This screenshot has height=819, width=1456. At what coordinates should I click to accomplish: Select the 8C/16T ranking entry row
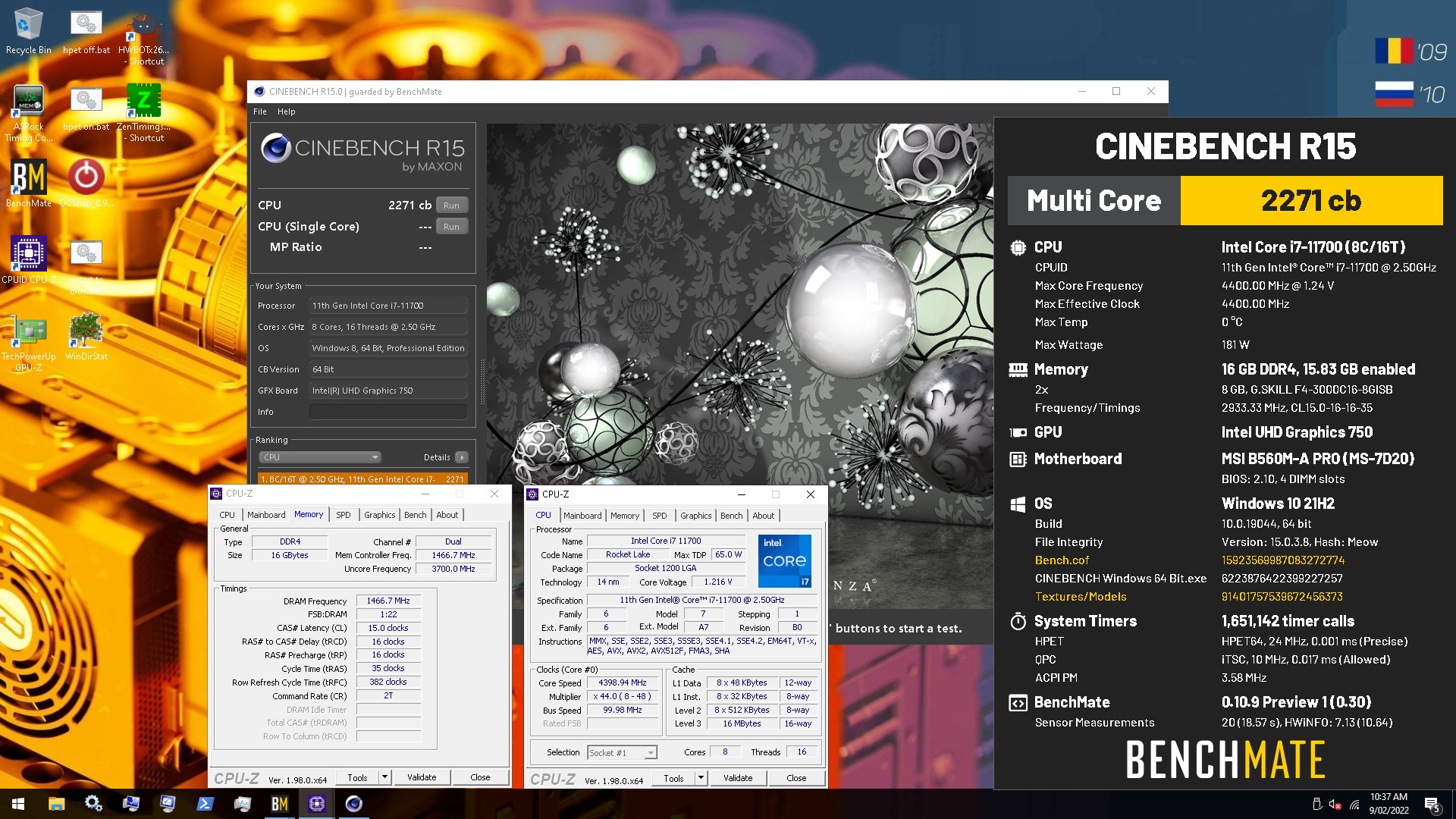(x=362, y=479)
